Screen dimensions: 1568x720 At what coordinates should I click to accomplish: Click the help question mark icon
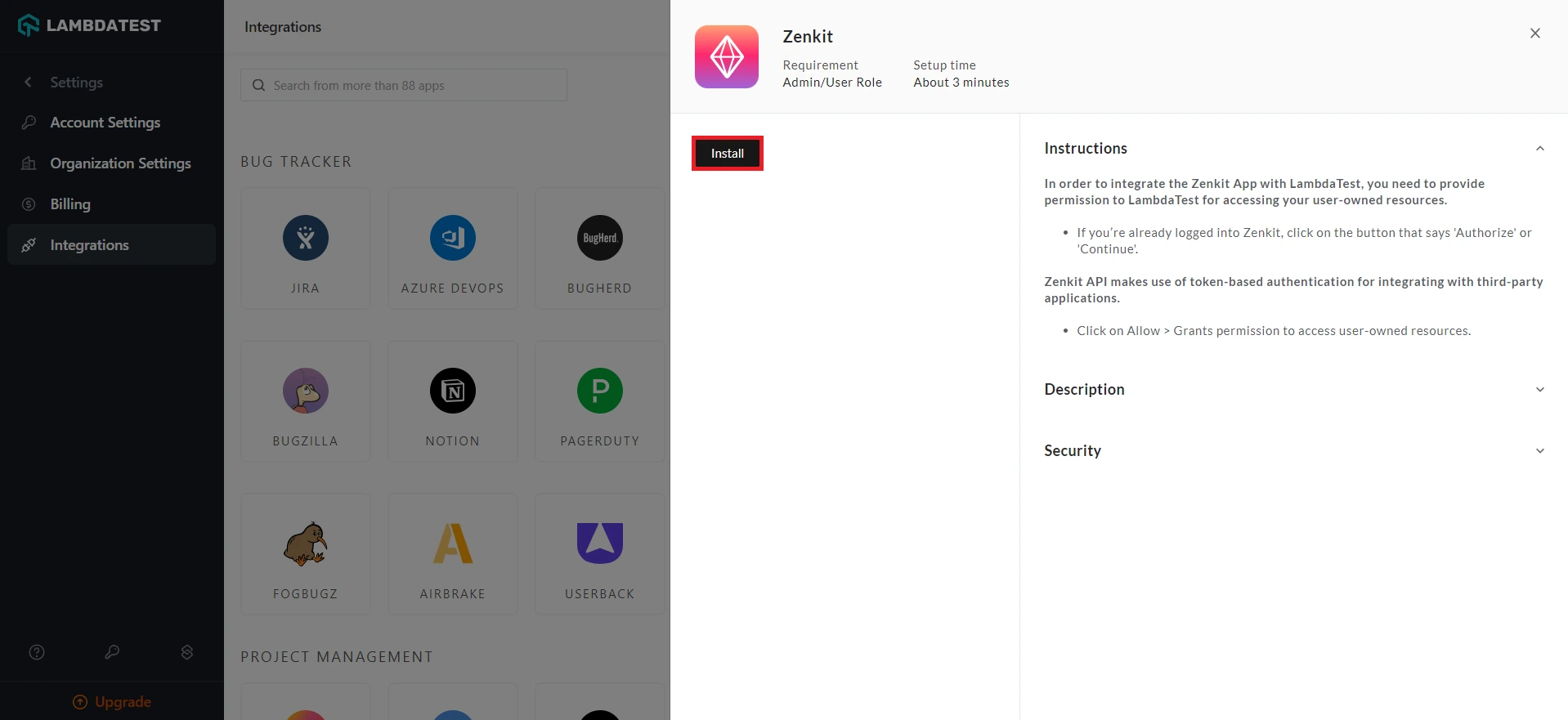tap(37, 652)
